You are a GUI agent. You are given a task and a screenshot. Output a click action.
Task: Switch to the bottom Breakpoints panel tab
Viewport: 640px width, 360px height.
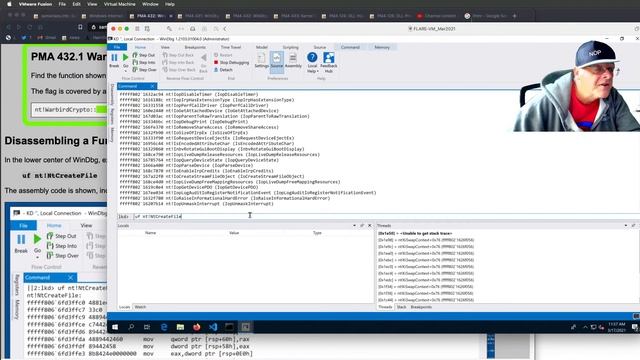(421, 307)
